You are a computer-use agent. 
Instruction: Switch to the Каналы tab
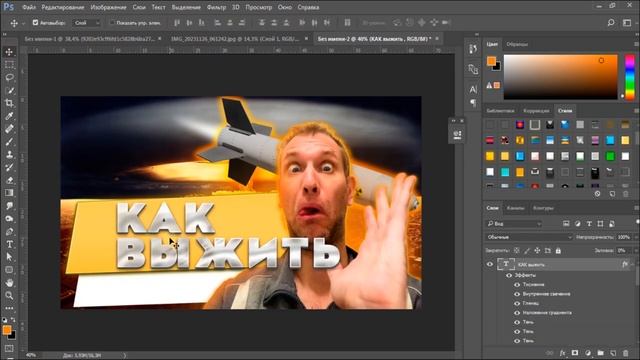click(516, 208)
